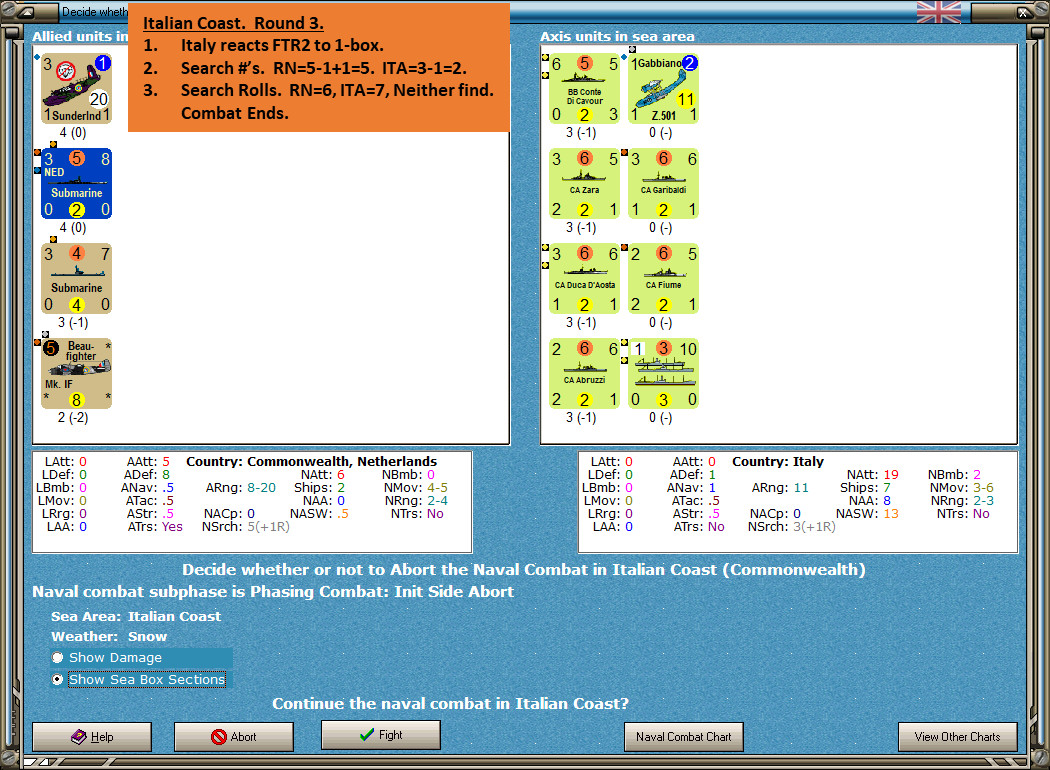Click Italy NAtt value 19

coord(891,475)
